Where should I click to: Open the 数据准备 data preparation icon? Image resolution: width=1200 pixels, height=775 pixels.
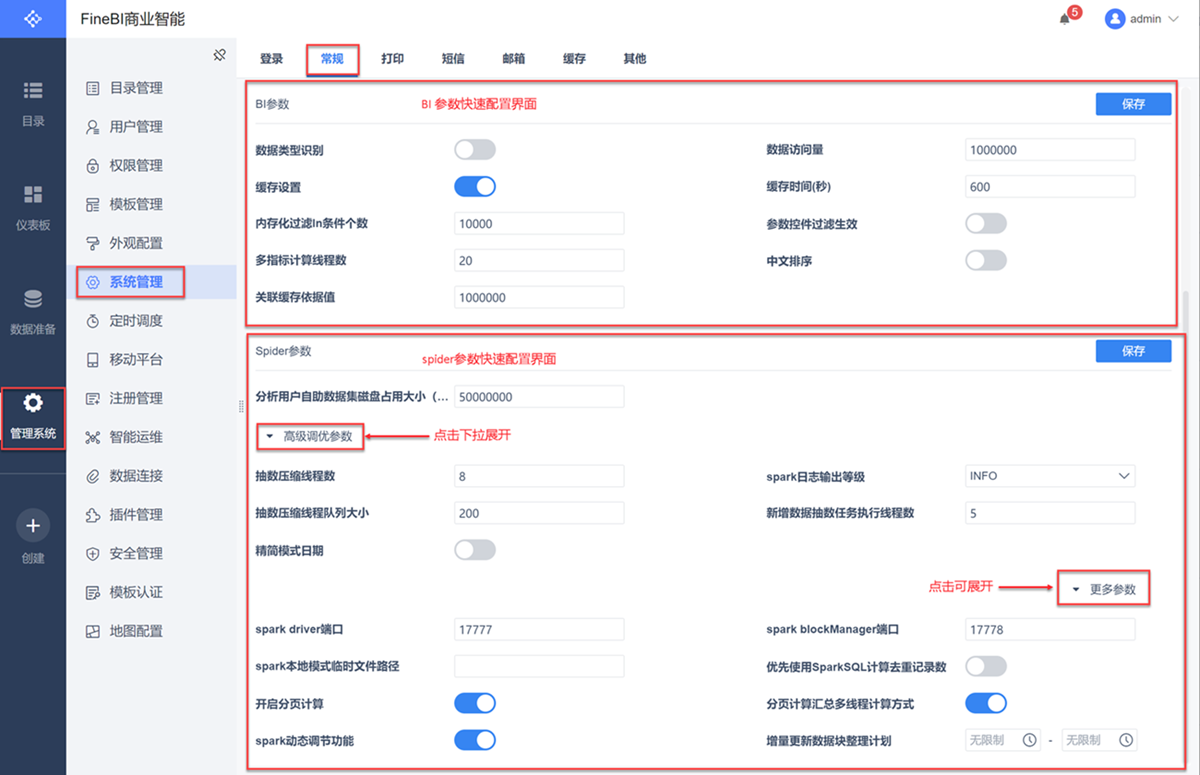pyautogui.click(x=33, y=298)
